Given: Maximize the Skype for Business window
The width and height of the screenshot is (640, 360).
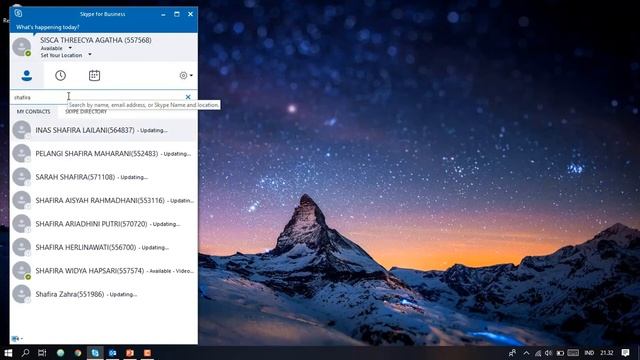Looking at the screenshot, I should pos(177,14).
